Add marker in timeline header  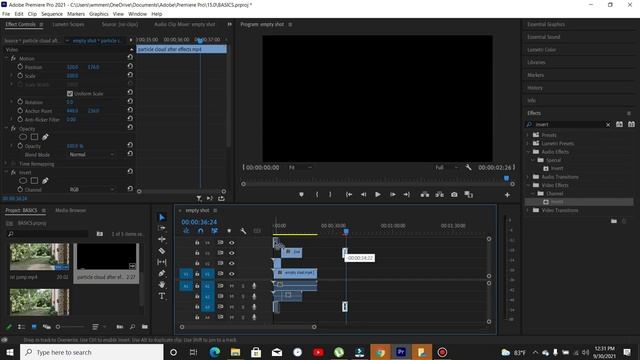pos(229,231)
